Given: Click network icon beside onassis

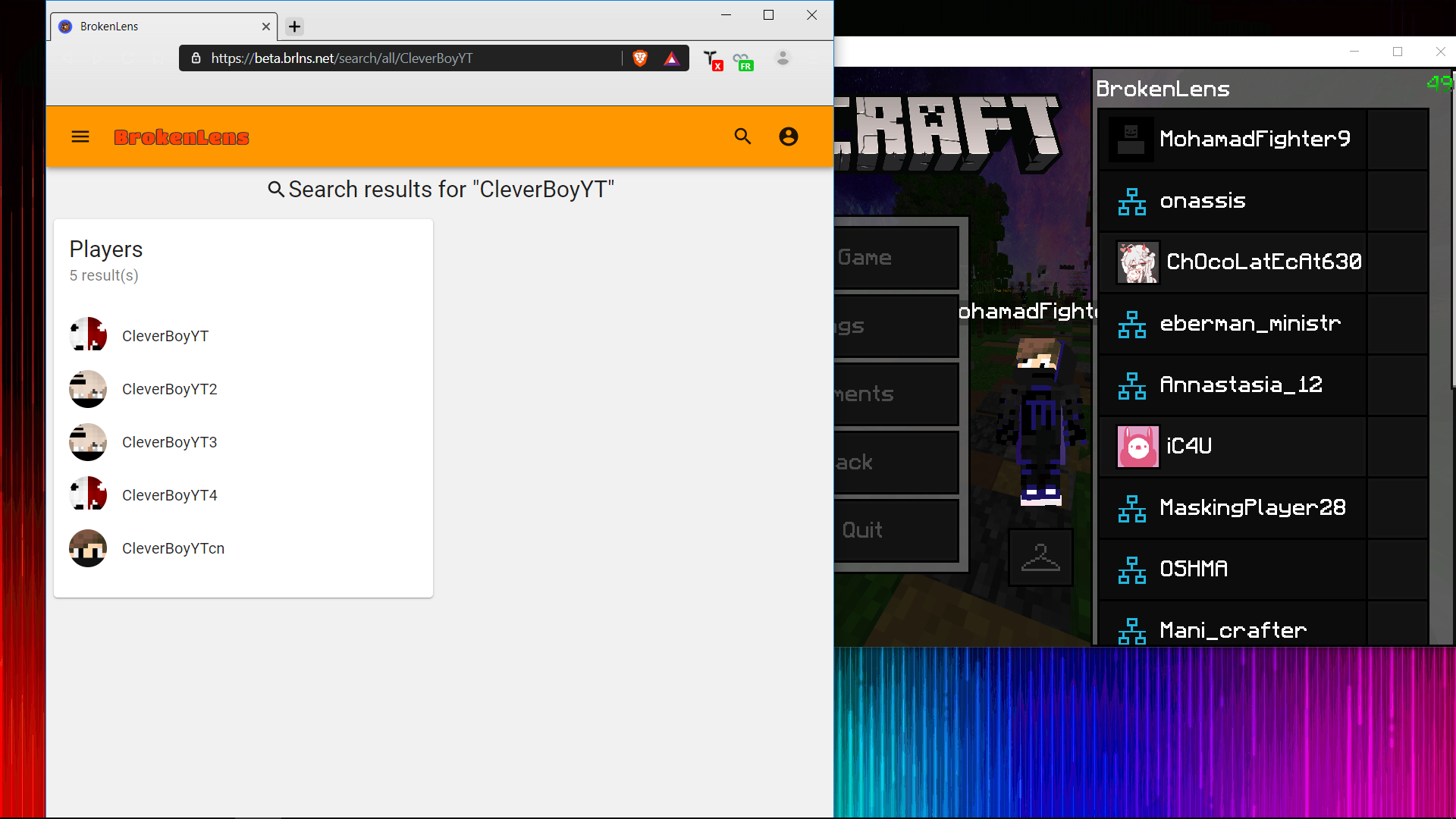Looking at the screenshot, I should pyautogui.click(x=1132, y=202).
